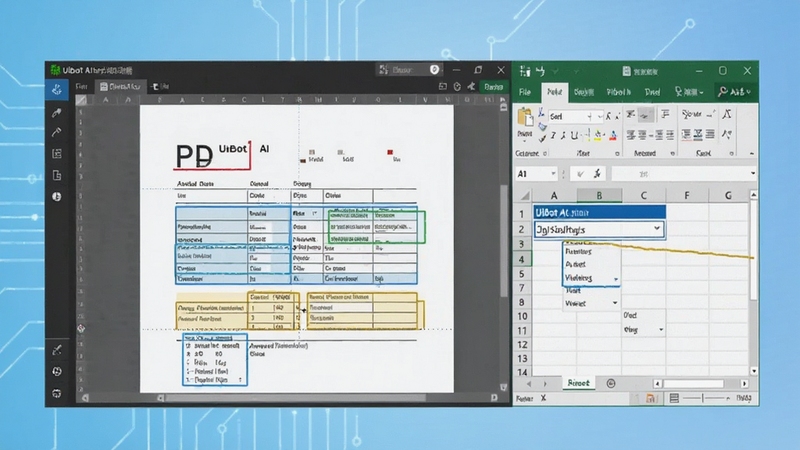Insert function using the fx icon
This screenshot has width=800, height=450.
(597, 174)
